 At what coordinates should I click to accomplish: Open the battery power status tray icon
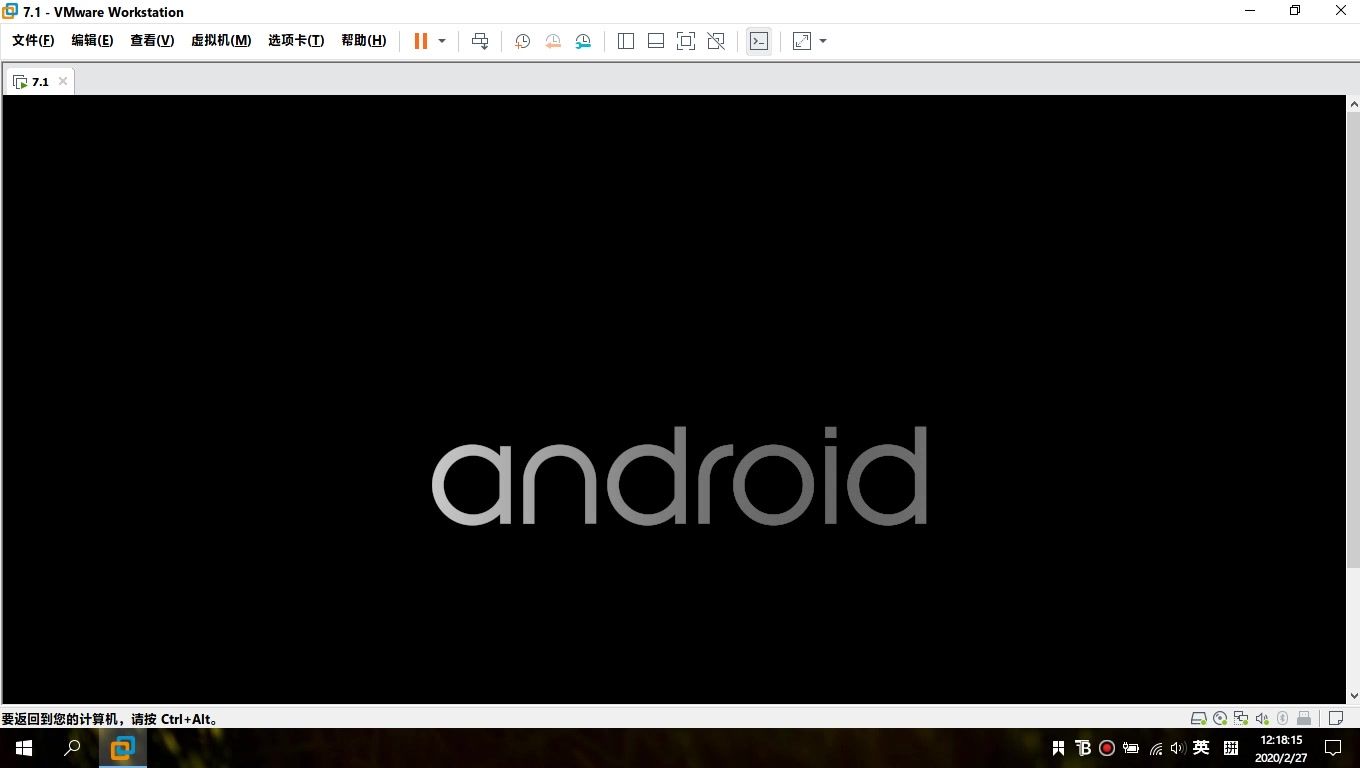point(1131,748)
